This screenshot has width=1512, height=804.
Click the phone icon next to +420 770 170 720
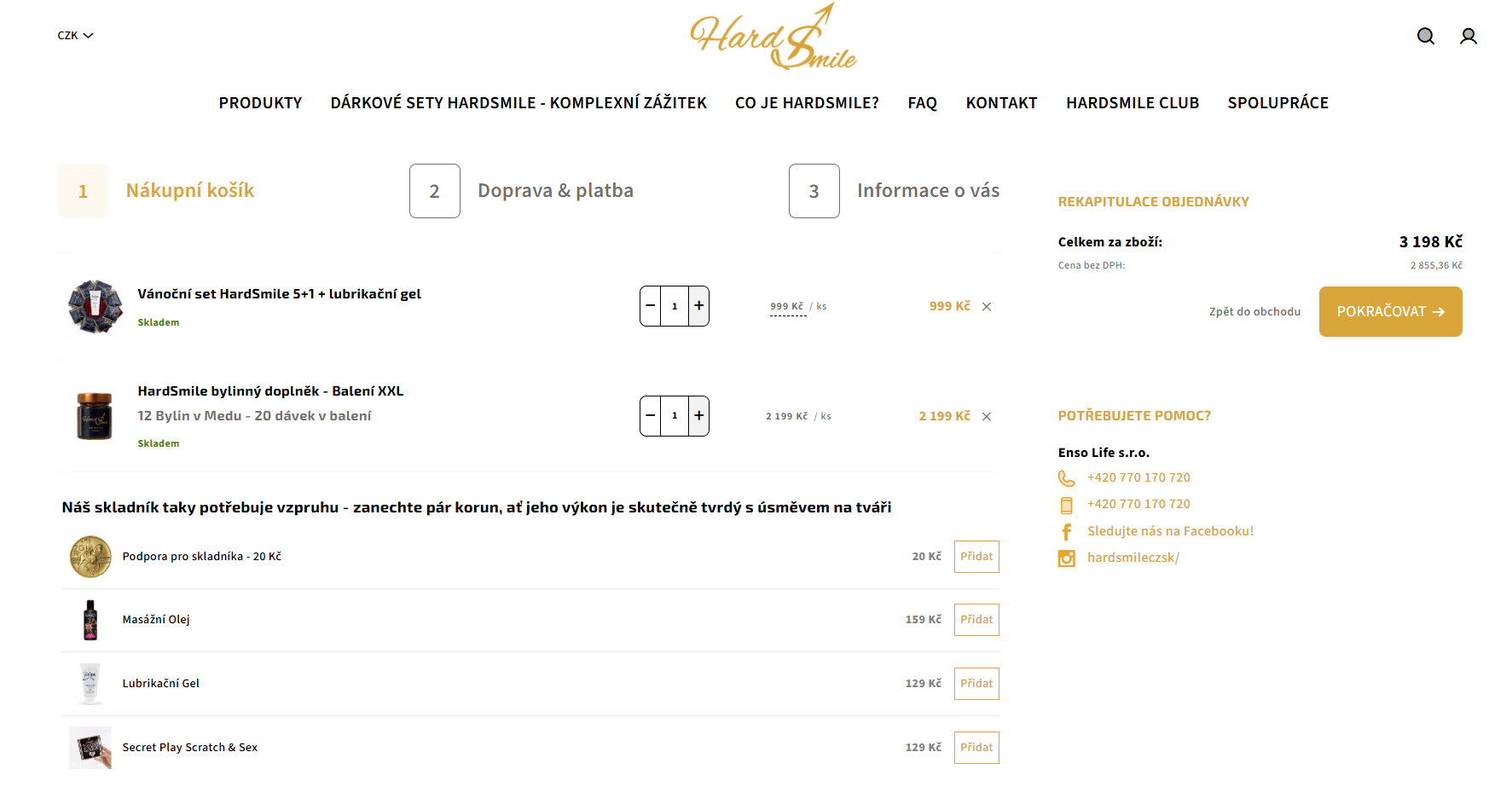1066,477
